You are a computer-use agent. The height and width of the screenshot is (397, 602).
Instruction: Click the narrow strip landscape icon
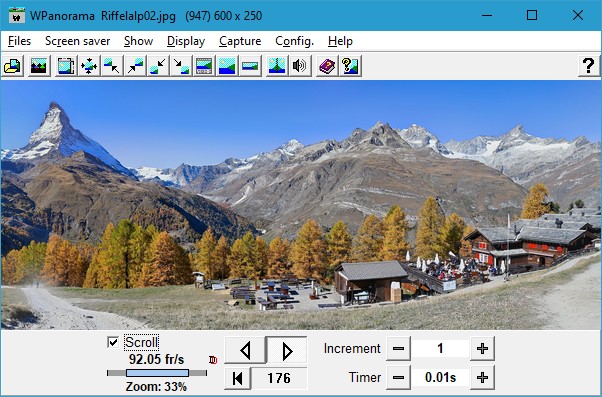[250, 66]
